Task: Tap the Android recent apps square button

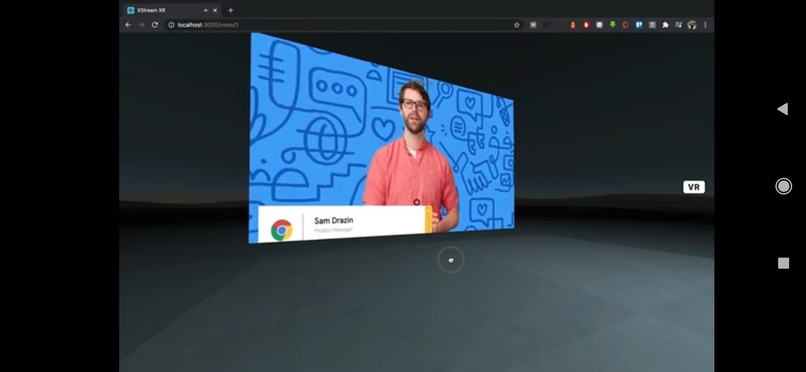Action: pos(783,263)
